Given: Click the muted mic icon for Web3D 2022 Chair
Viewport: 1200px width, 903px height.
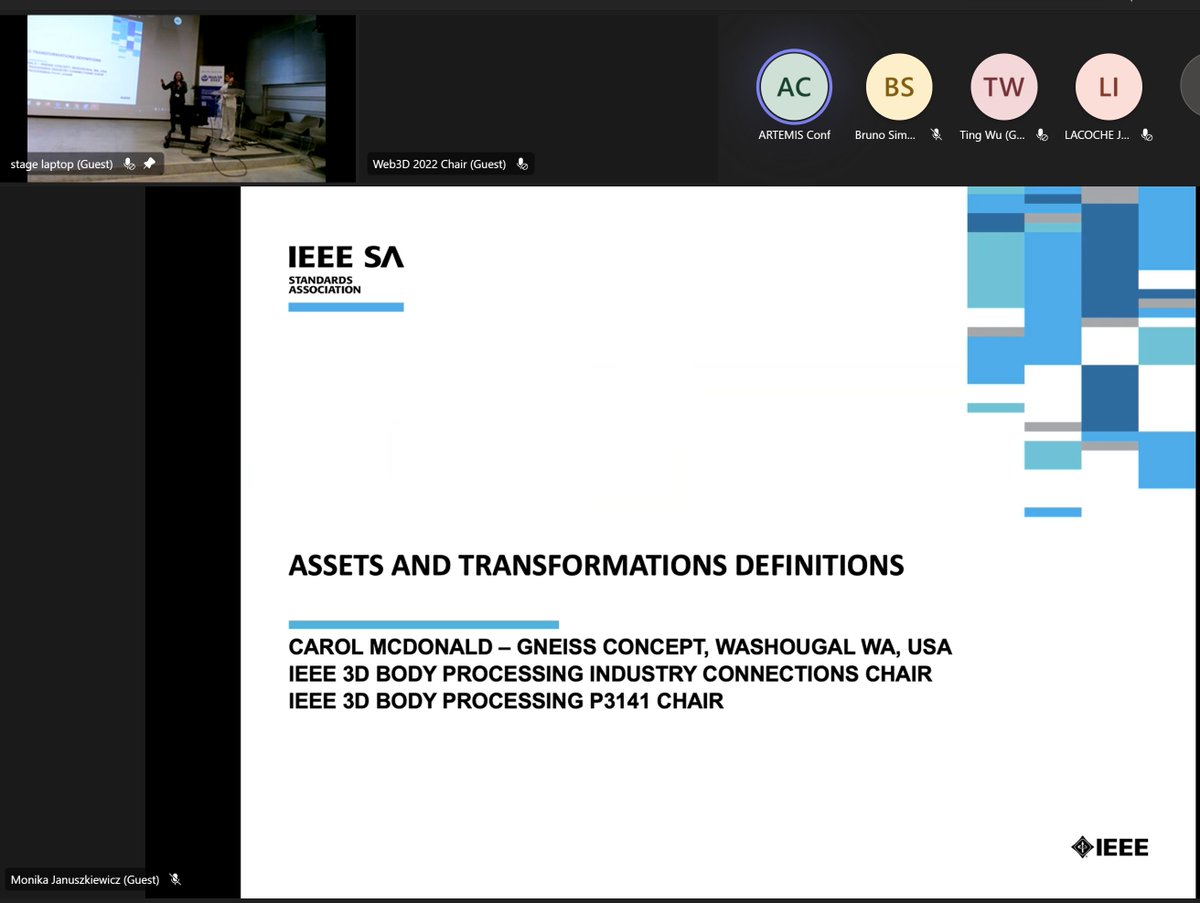Looking at the screenshot, I should click(x=522, y=164).
